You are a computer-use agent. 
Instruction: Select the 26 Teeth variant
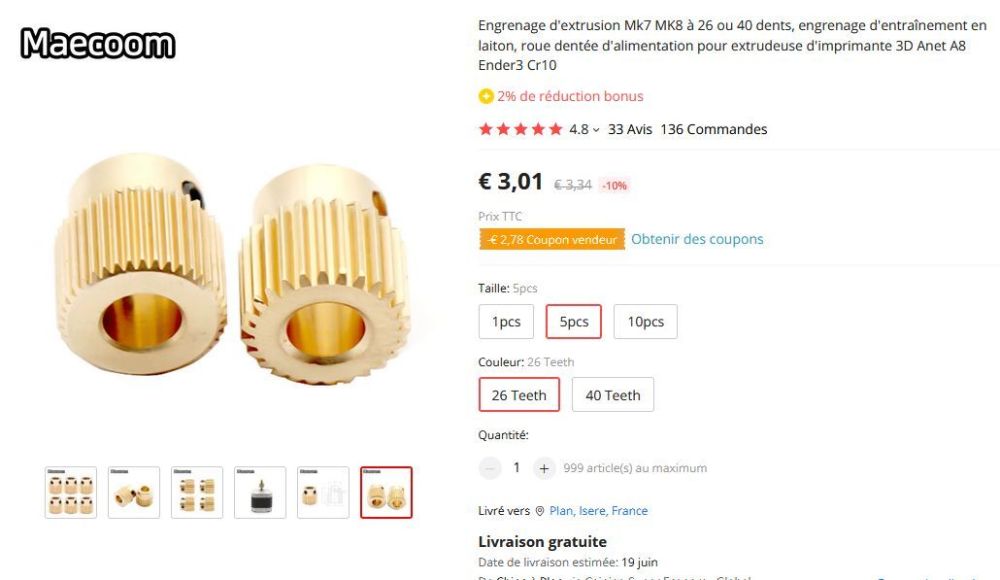[x=519, y=395]
